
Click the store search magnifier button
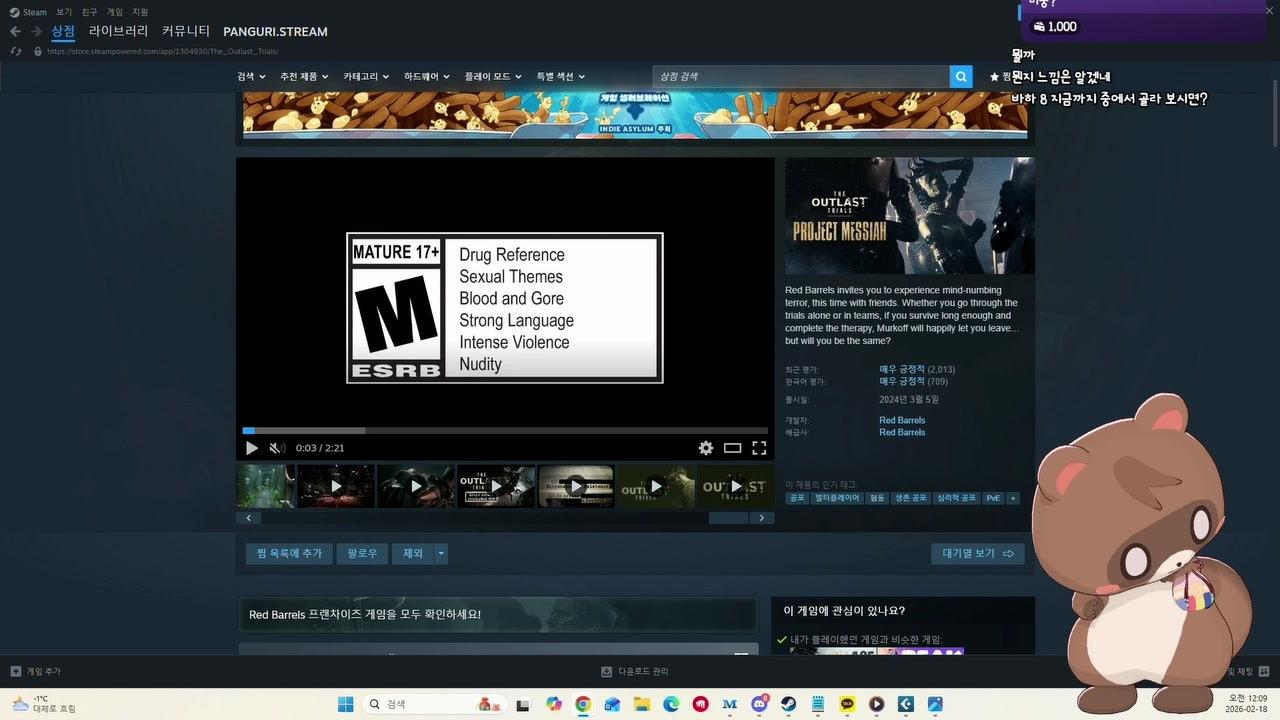click(961, 77)
